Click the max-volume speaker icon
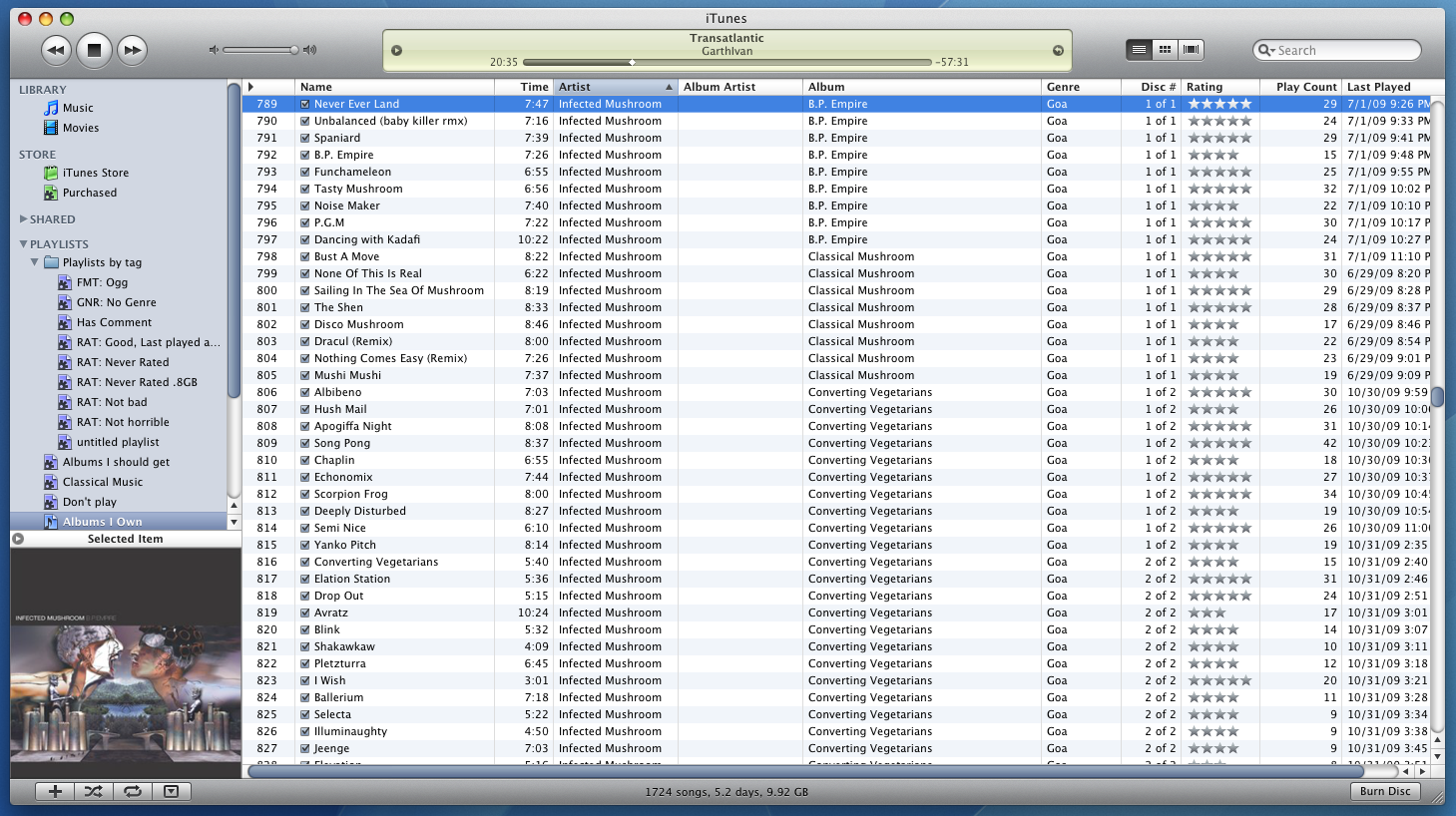The width and height of the screenshot is (1456, 816). pyautogui.click(x=309, y=50)
